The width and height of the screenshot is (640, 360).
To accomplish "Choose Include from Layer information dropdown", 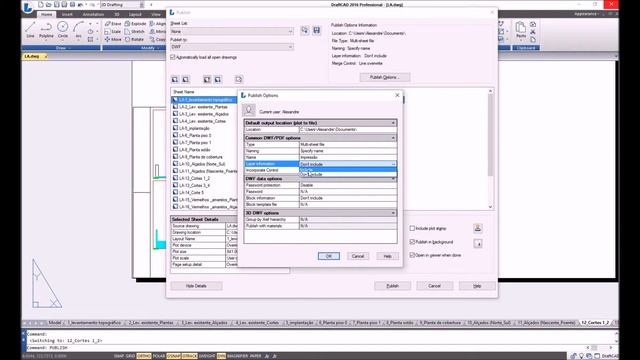I will (348, 169).
